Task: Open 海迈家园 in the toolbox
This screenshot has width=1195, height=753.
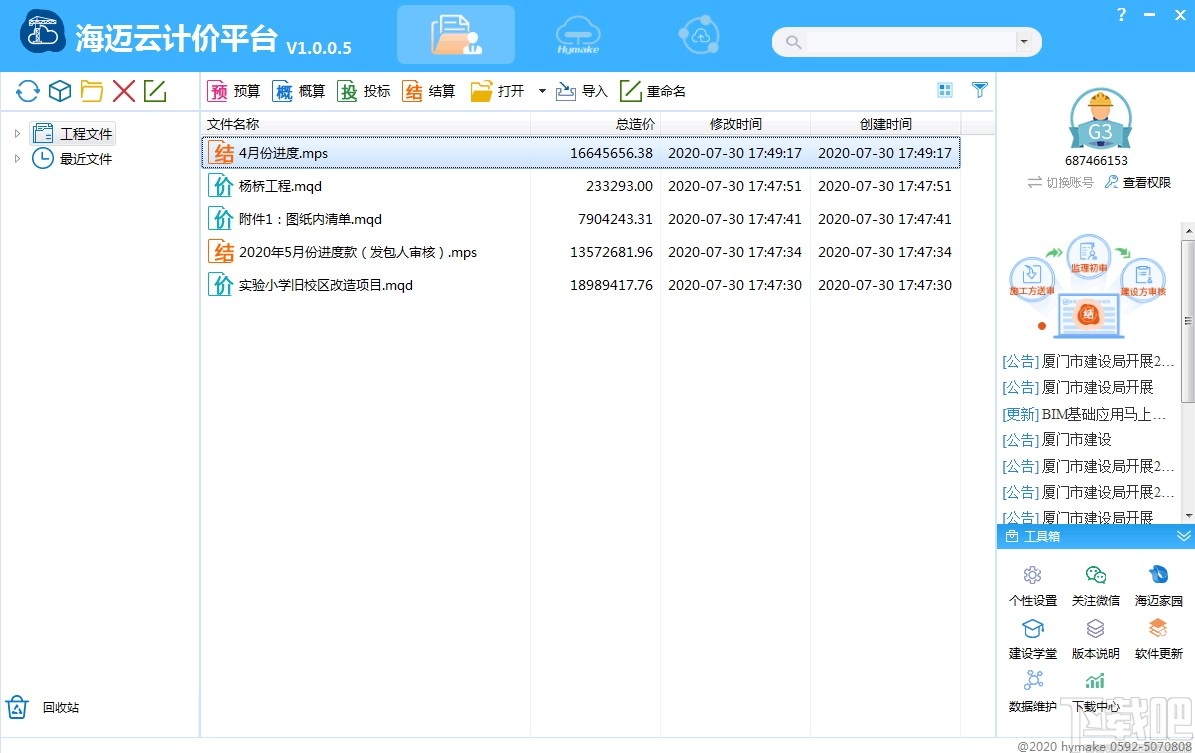Action: [x=1158, y=586]
